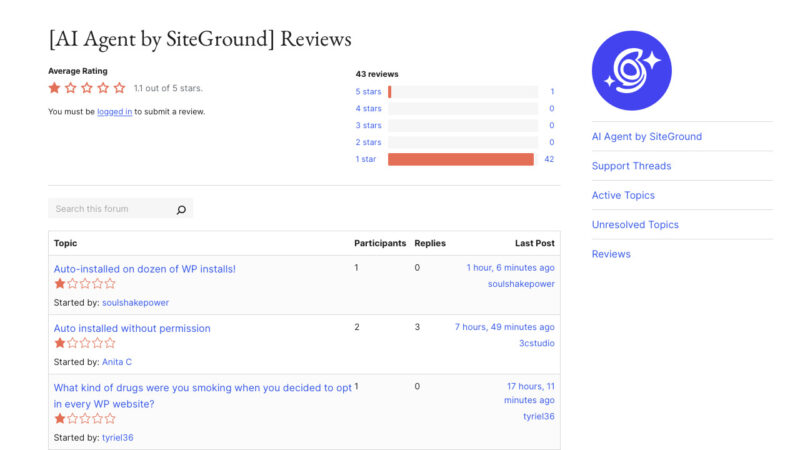Click star rating under Auto installed without permission
Screen dimensions: 800x450
pos(85,343)
